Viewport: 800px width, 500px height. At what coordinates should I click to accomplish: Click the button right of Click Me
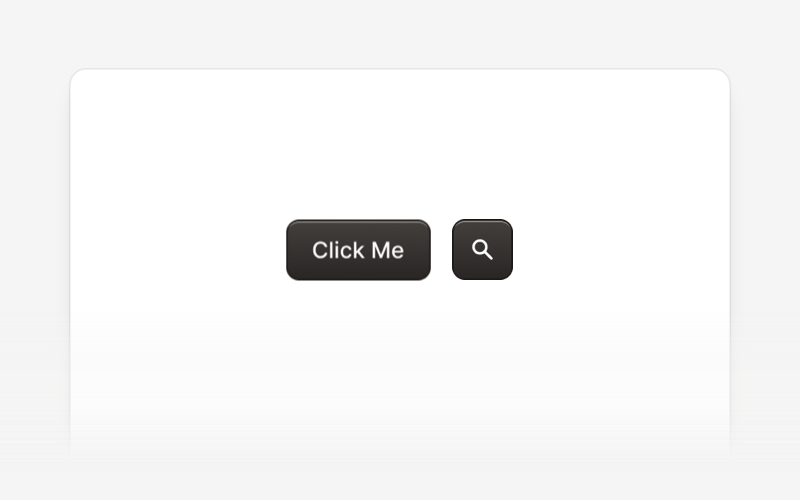tap(482, 249)
